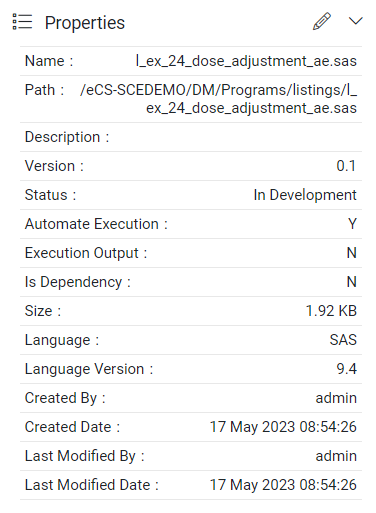376x513 pixels.
Task: Select the Properties panel title
Action: (x=85, y=23)
